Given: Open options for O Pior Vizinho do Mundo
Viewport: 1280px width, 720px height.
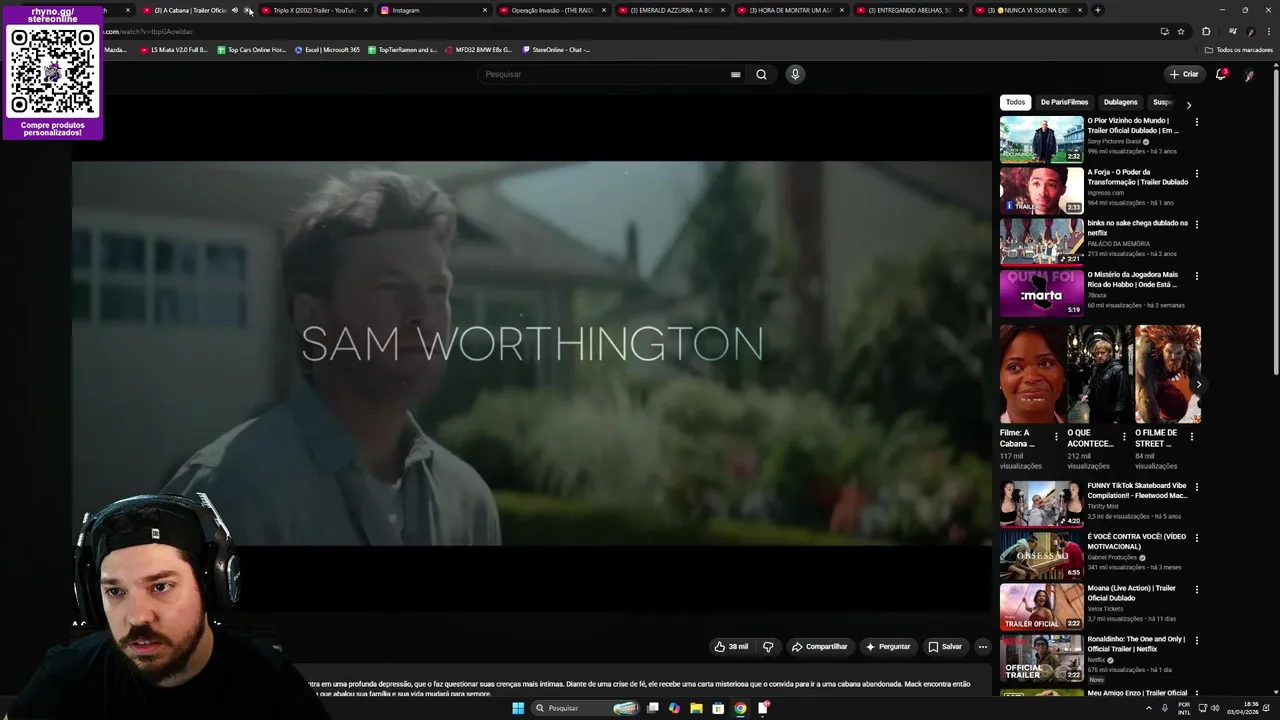Looking at the screenshot, I should (1196, 122).
